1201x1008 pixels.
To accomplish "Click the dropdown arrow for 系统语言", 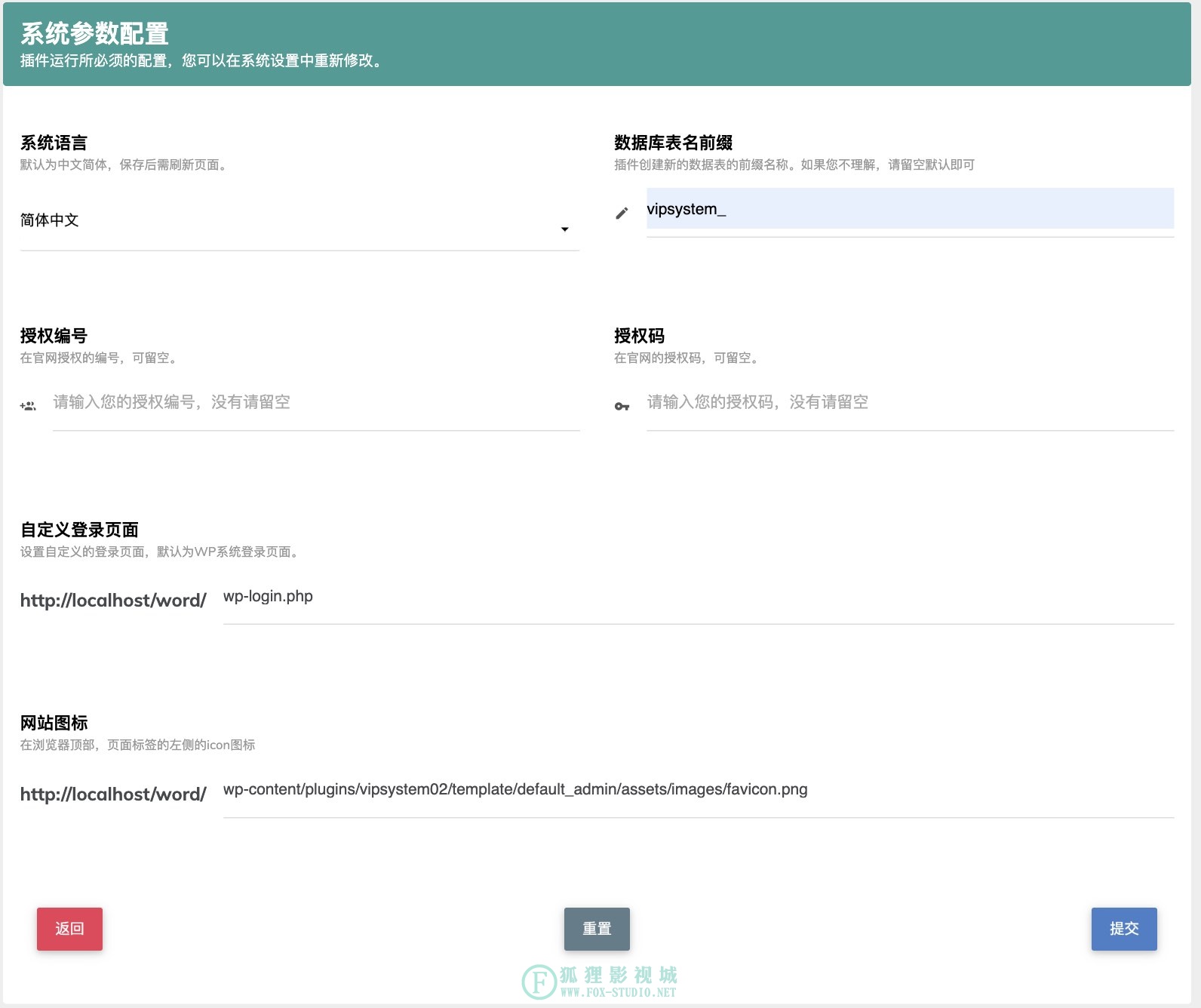I will [564, 229].
